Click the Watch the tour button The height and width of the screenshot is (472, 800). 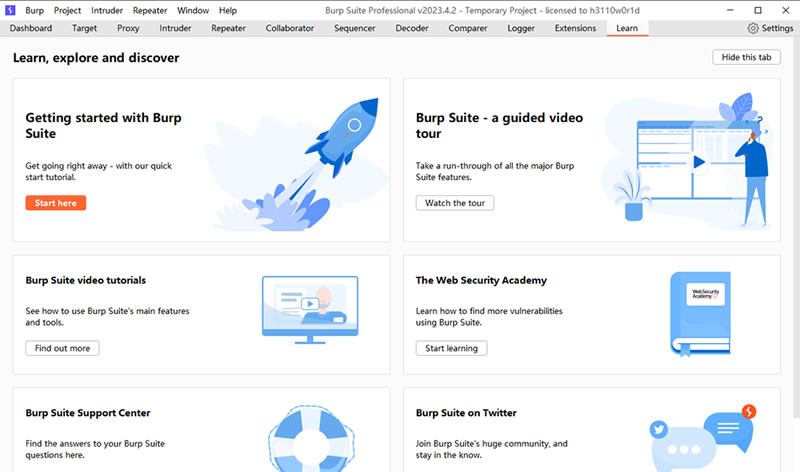click(455, 203)
